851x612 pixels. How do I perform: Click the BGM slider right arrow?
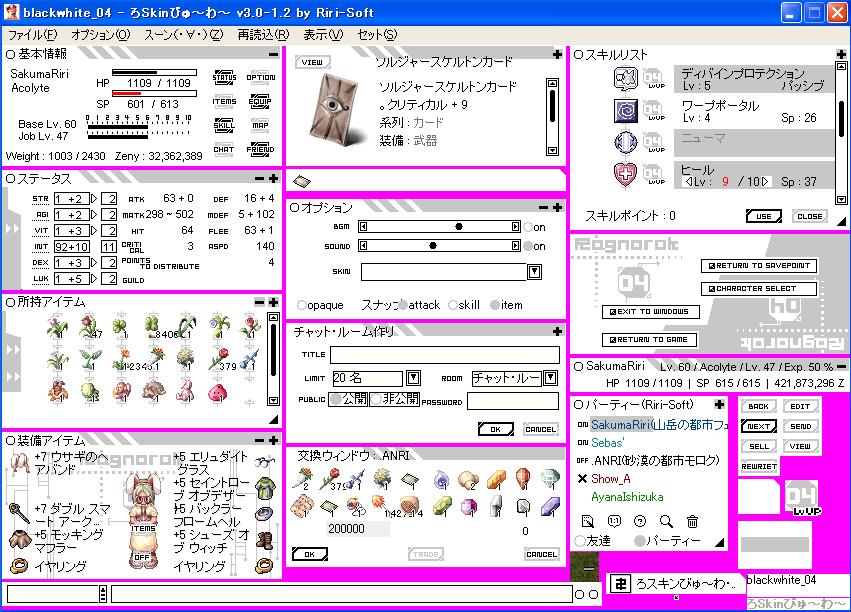point(515,227)
